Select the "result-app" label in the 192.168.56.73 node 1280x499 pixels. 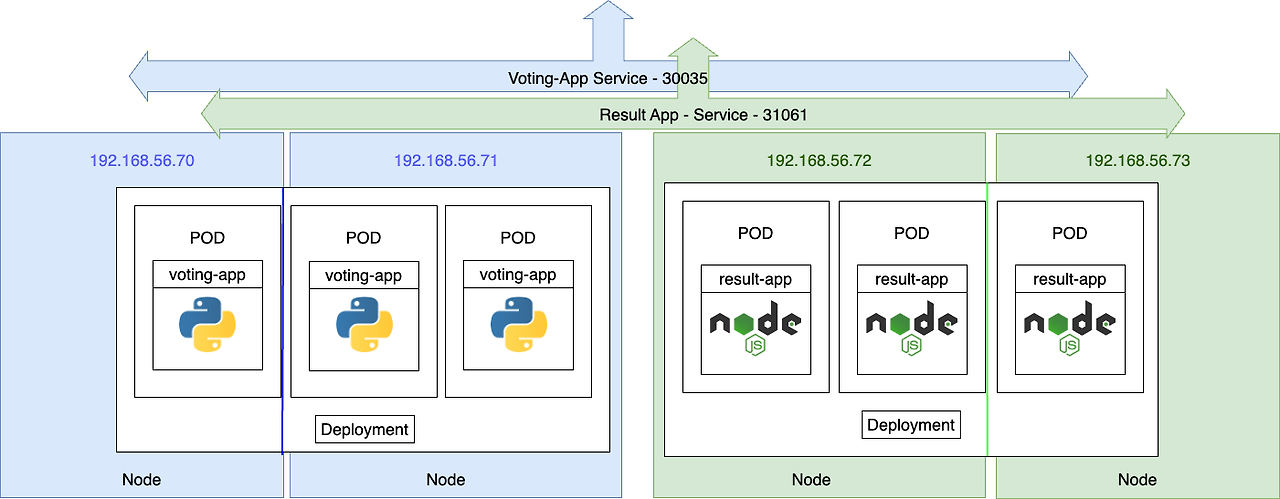[1070, 279]
